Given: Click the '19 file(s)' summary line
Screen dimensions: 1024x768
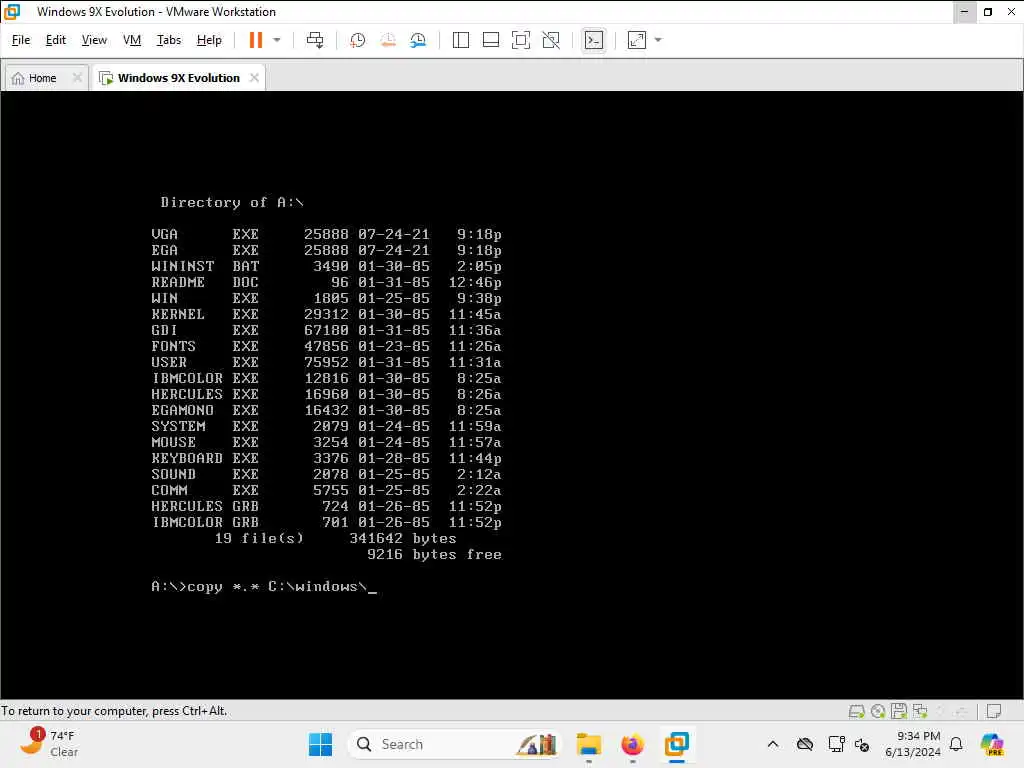Looking at the screenshot, I should tap(259, 539).
